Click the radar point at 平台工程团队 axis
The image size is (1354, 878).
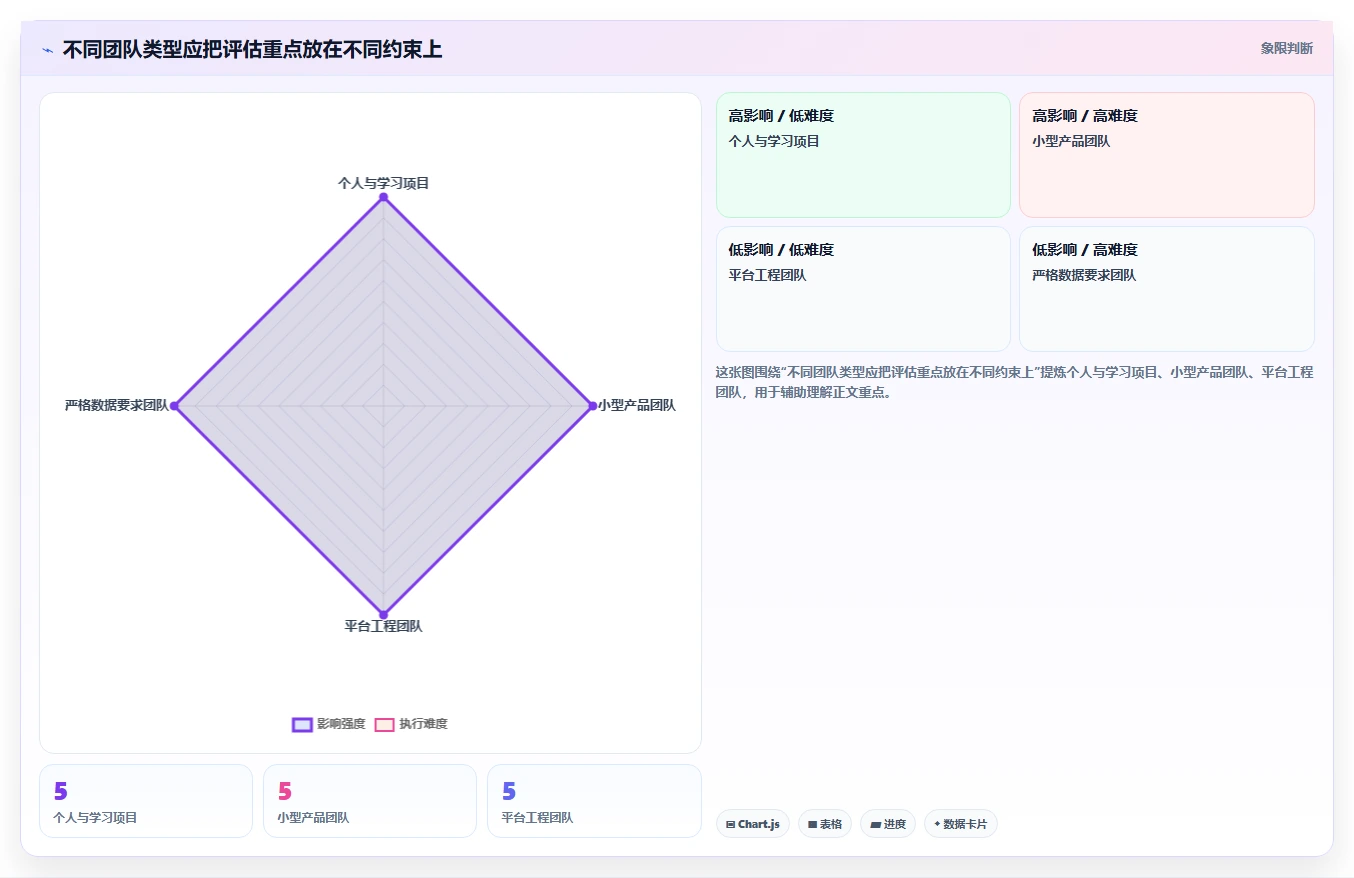tap(383, 614)
